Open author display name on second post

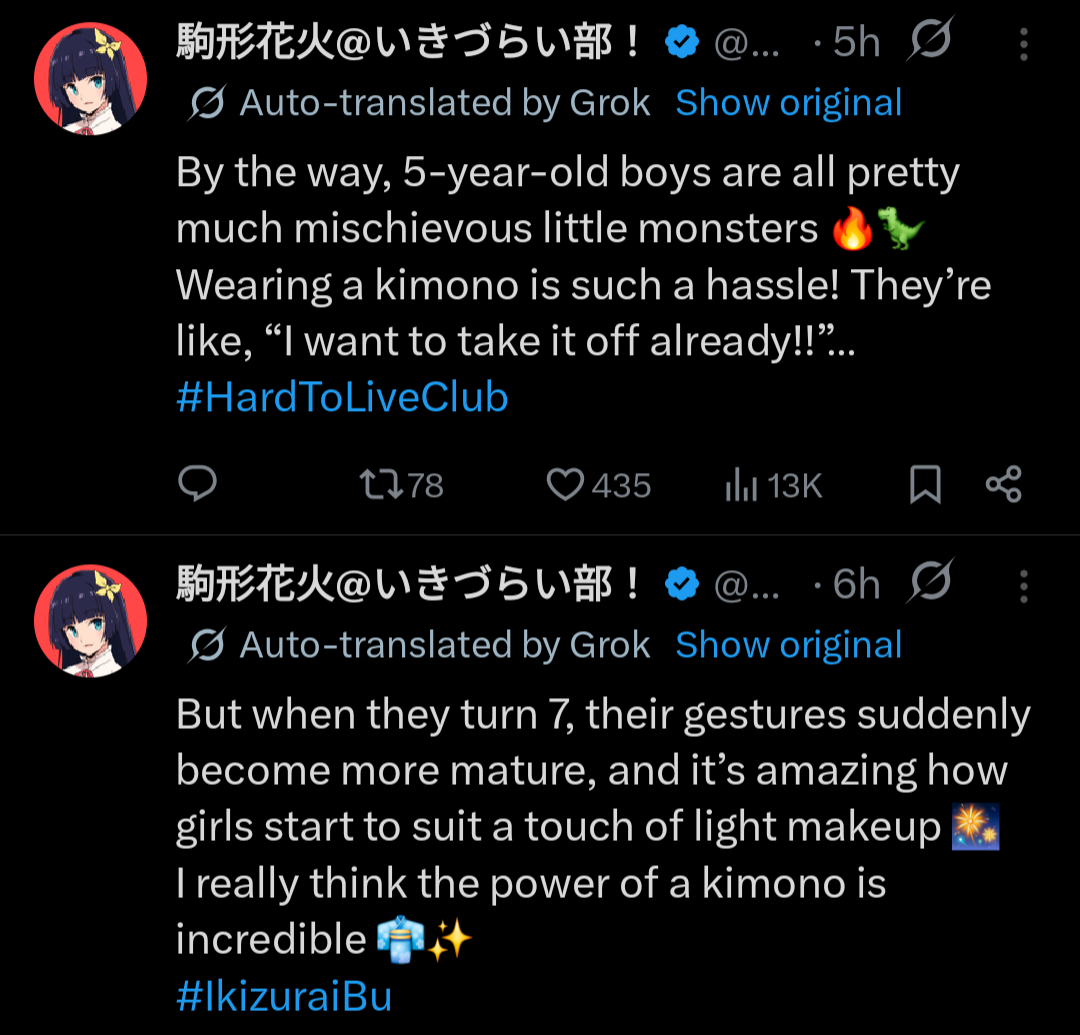tap(408, 586)
